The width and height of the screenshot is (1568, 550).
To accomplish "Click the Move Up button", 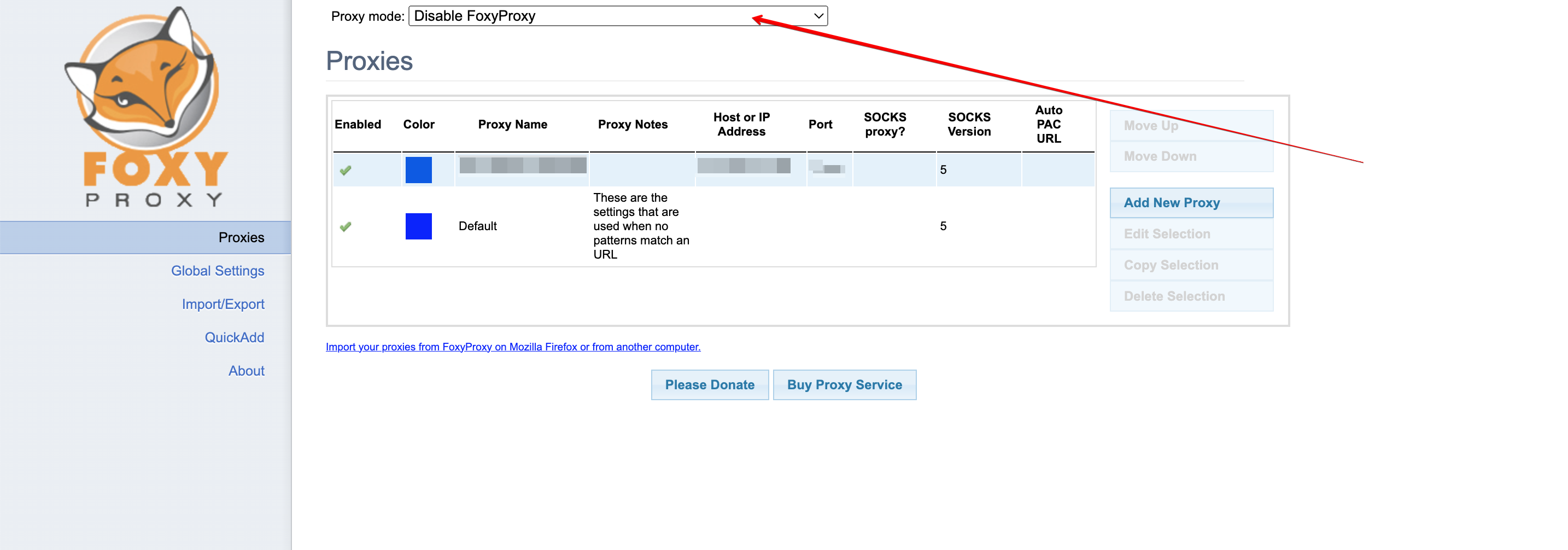I will click(1191, 125).
